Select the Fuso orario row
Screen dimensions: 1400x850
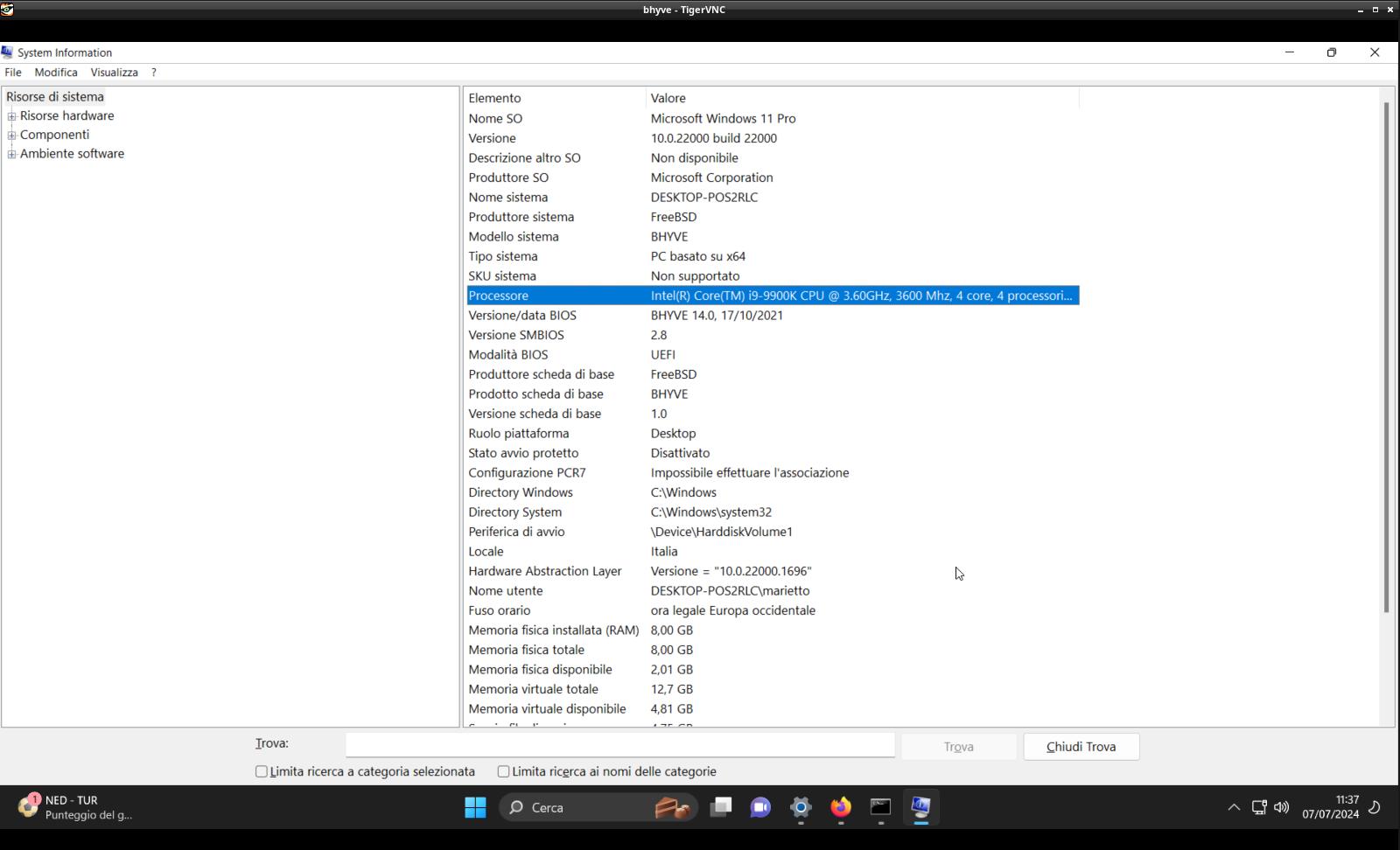click(773, 610)
